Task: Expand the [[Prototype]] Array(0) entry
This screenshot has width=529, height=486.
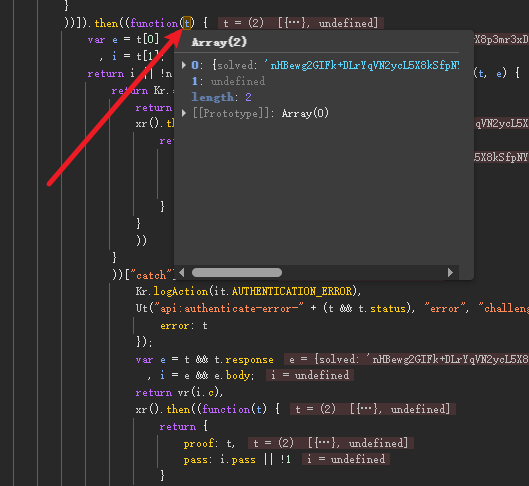Action: click(x=184, y=113)
